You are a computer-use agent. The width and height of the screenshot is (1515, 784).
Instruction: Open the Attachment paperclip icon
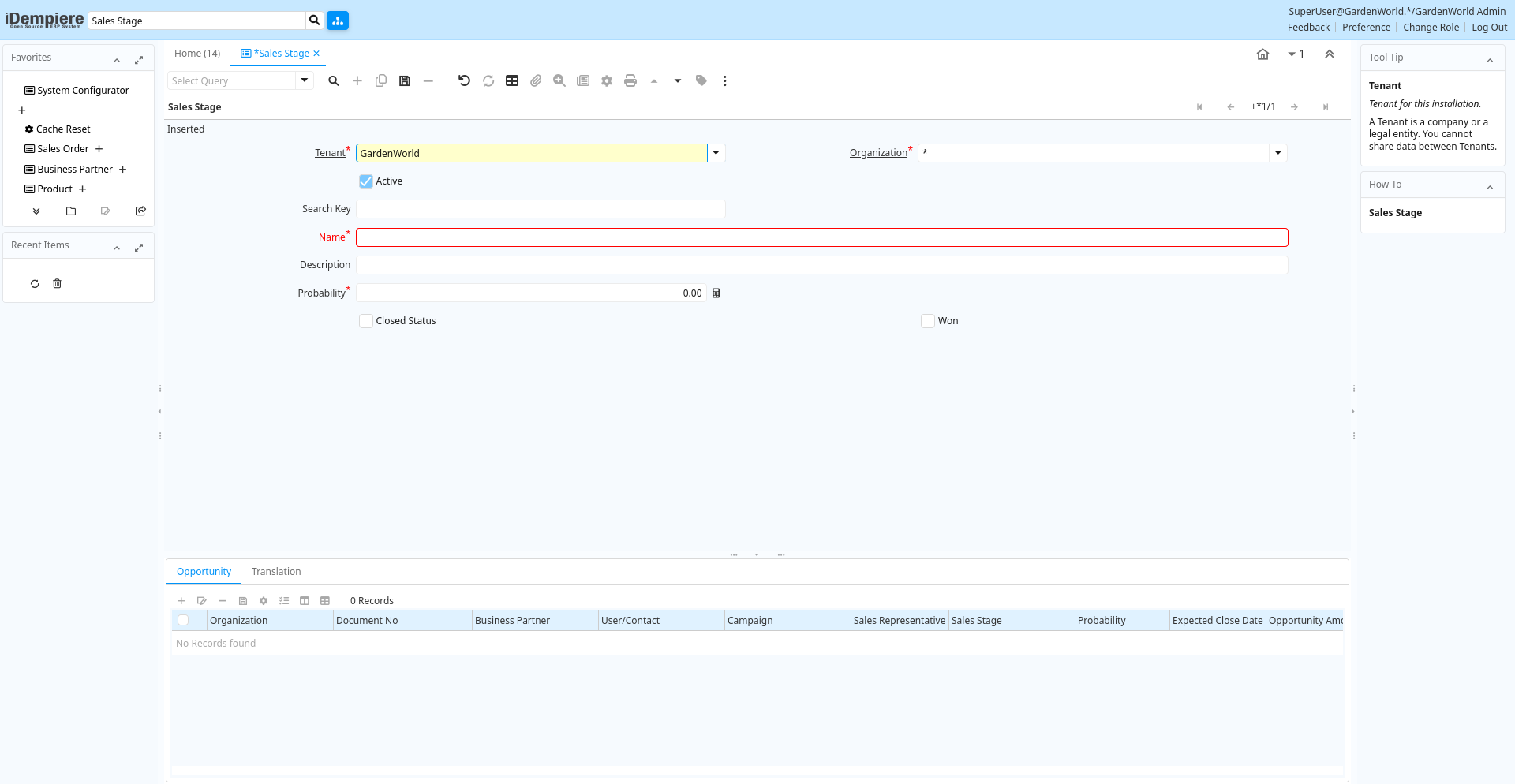tap(536, 80)
